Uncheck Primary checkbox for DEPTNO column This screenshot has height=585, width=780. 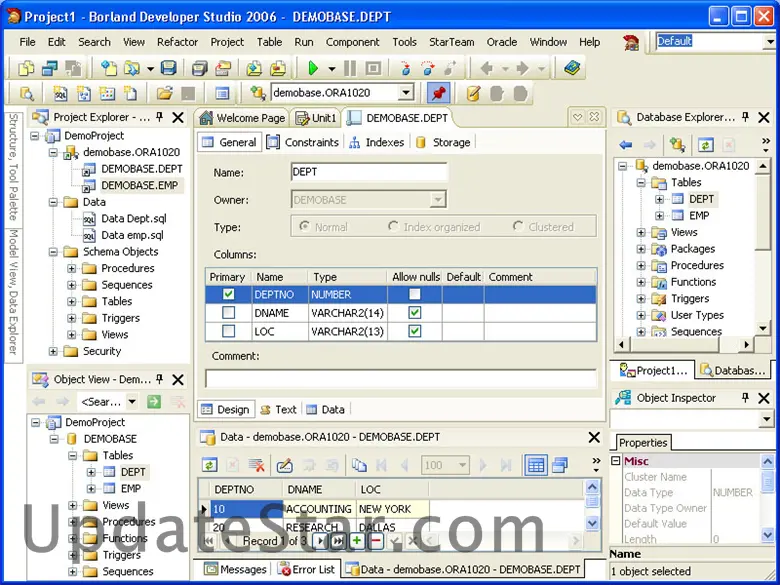click(x=228, y=294)
